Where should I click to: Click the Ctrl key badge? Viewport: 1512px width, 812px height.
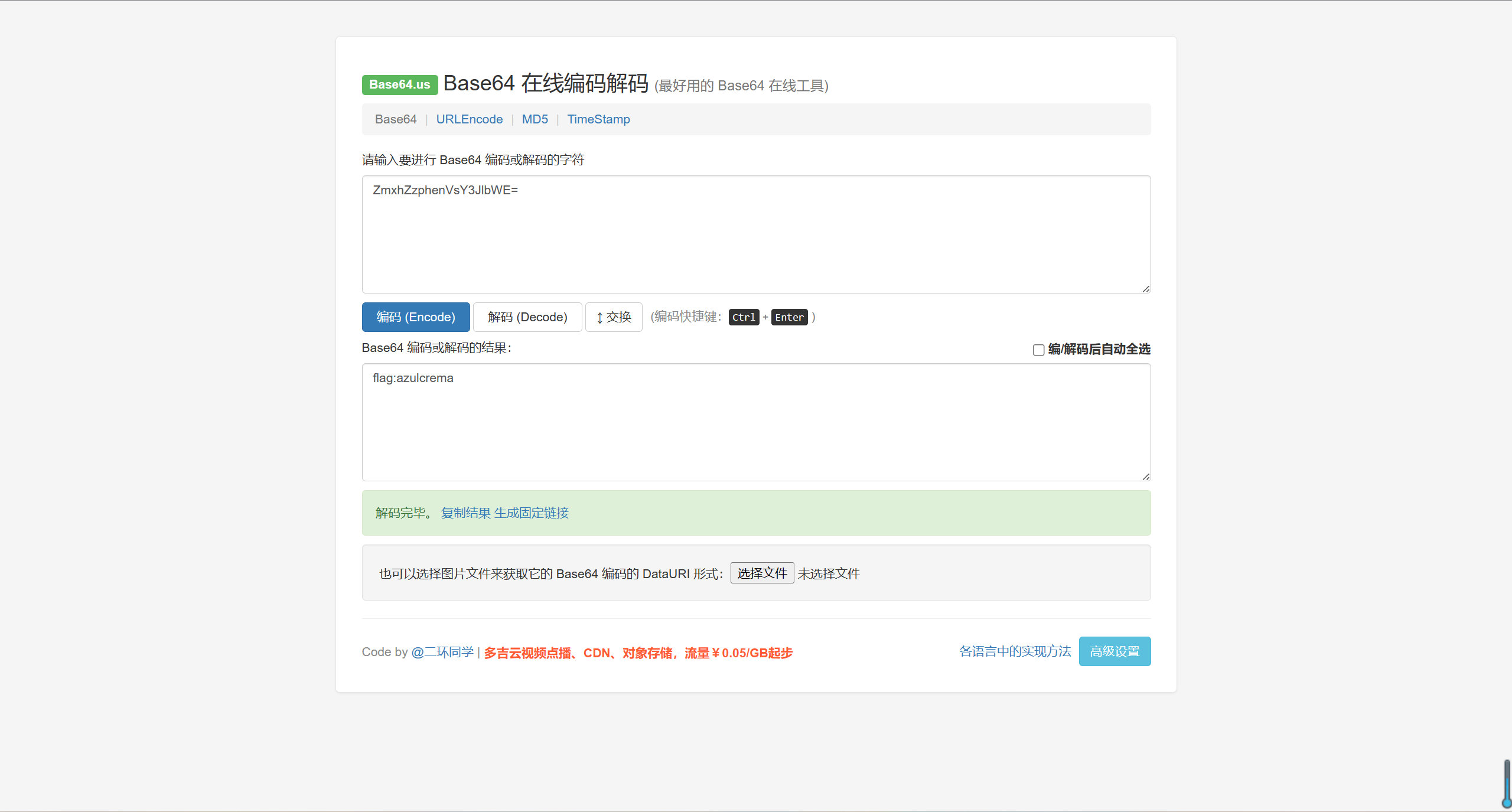pyautogui.click(x=743, y=317)
